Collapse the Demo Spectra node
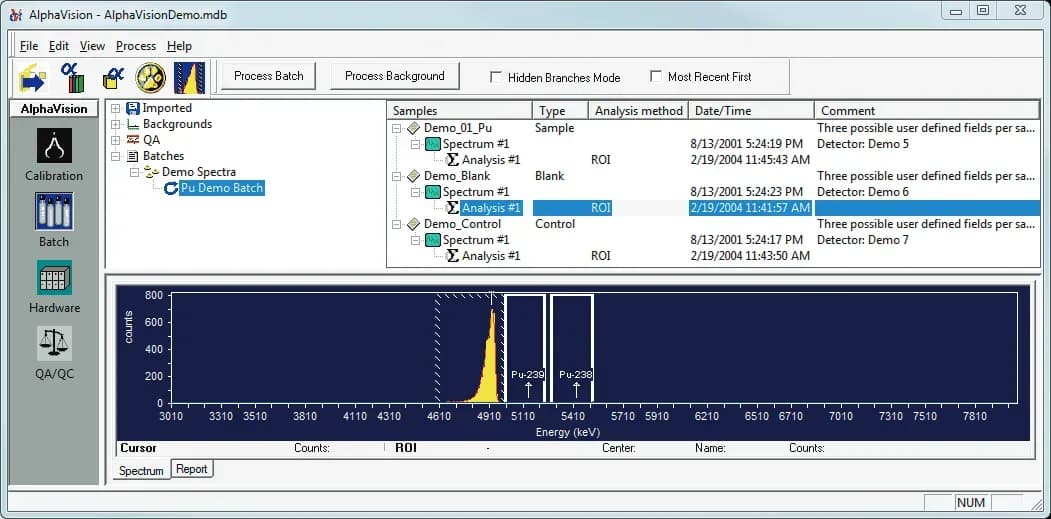This screenshot has width=1051, height=519. click(135, 172)
